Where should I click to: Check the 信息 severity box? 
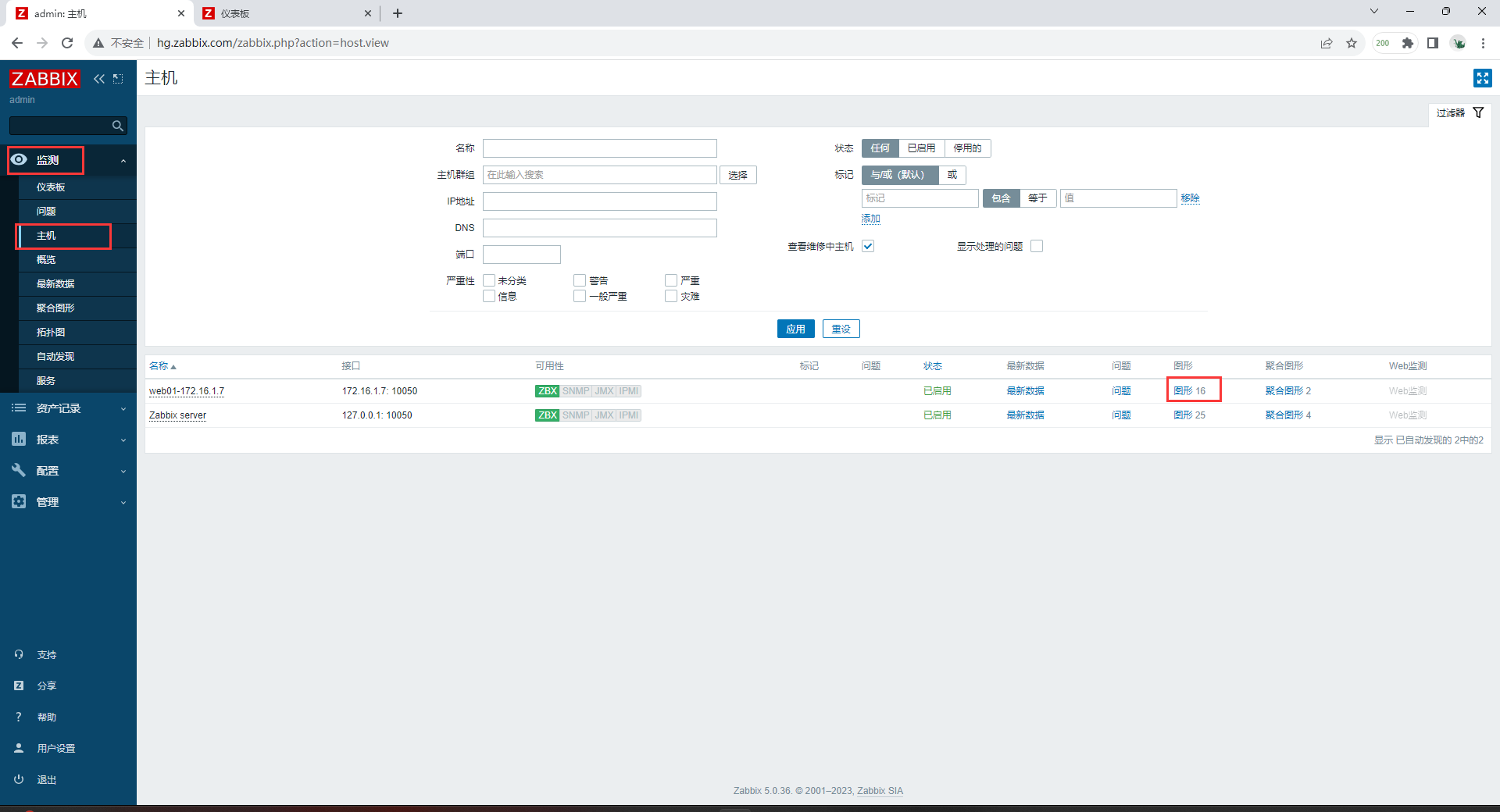click(x=489, y=296)
